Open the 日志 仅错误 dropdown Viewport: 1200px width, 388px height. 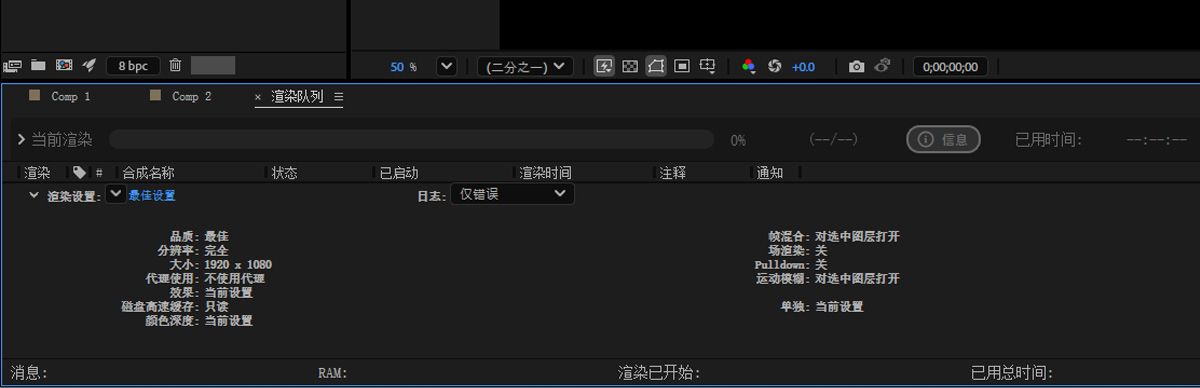coord(512,194)
